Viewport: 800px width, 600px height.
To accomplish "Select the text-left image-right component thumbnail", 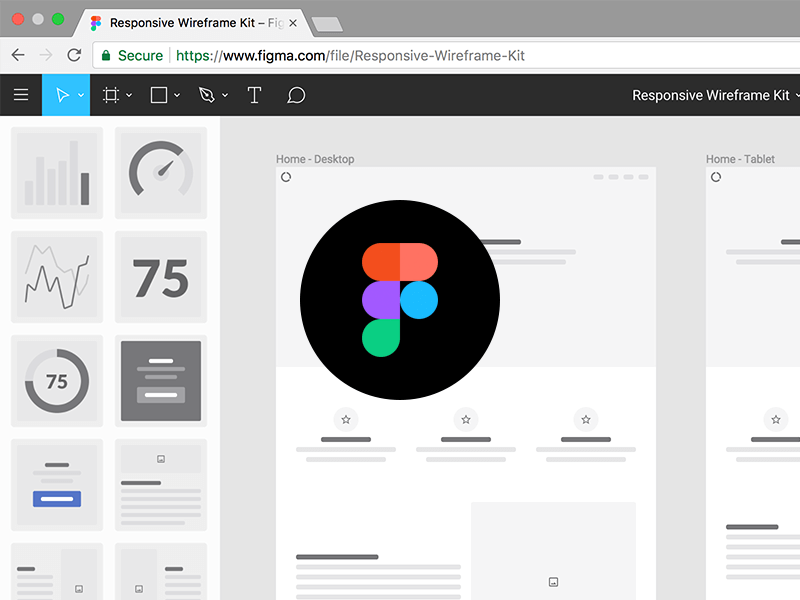I will pyautogui.click(x=57, y=572).
